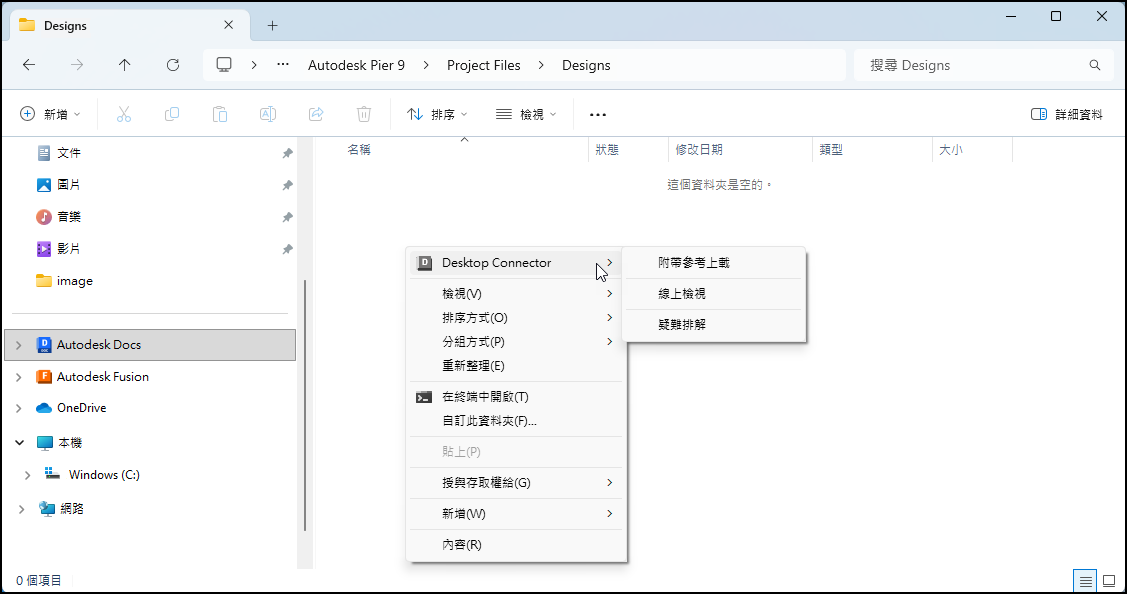This screenshot has width=1127, height=594.
Task: Choose 線上檢視 from submenu
Action: pyautogui.click(x=714, y=294)
